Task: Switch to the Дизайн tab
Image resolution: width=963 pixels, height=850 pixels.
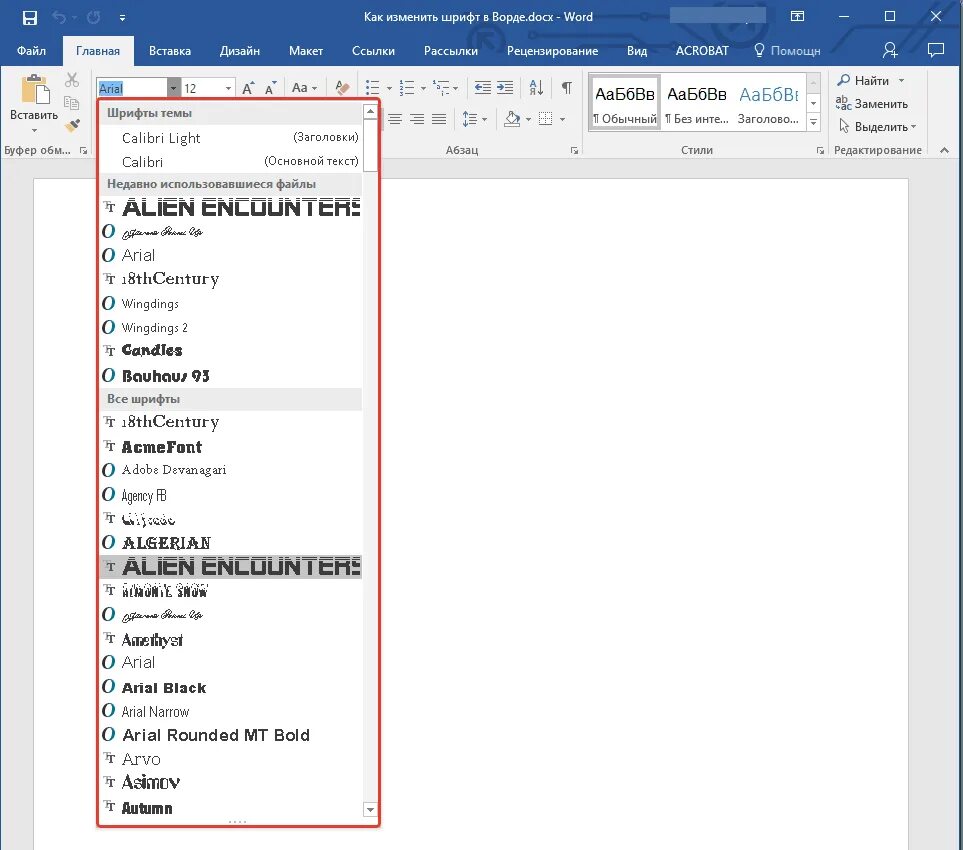Action: (240, 50)
